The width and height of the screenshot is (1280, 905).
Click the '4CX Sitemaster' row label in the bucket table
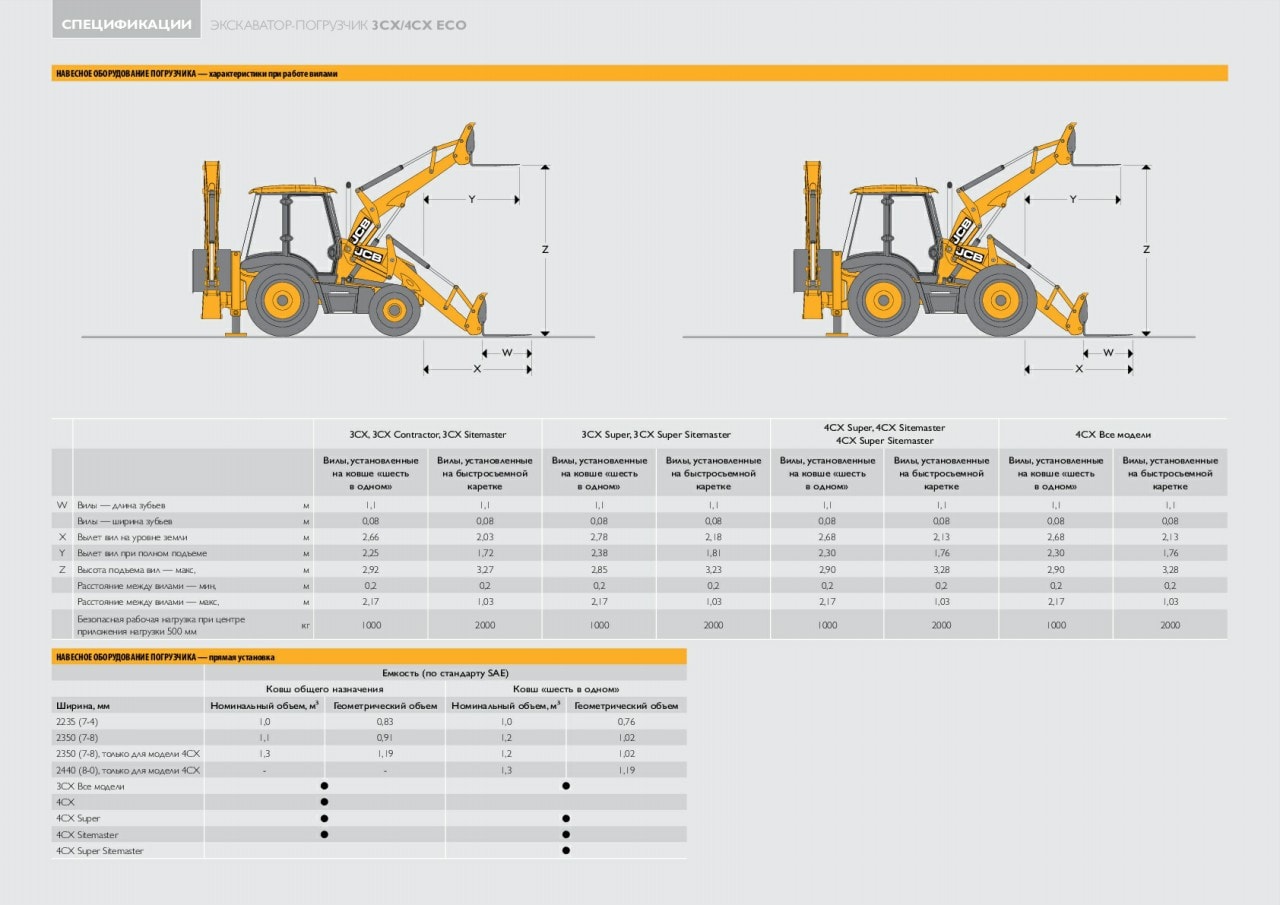pos(87,834)
